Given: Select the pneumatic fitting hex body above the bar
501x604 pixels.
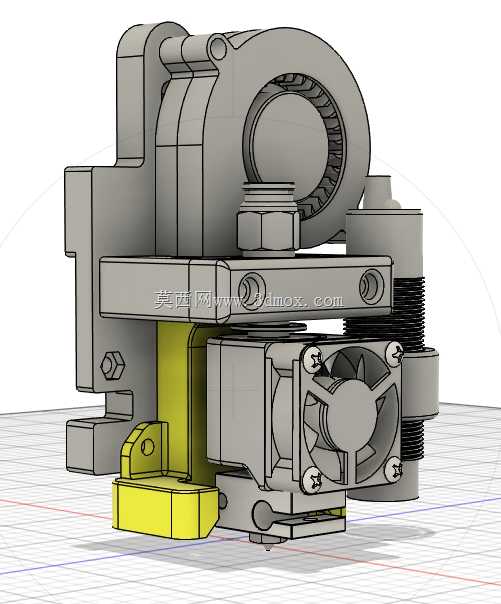Looking at the screenshot, I should click(x=268, y=233).
